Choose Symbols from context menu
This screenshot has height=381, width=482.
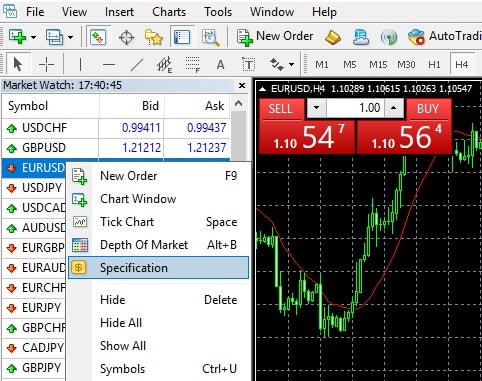click(x=158, y=369)
